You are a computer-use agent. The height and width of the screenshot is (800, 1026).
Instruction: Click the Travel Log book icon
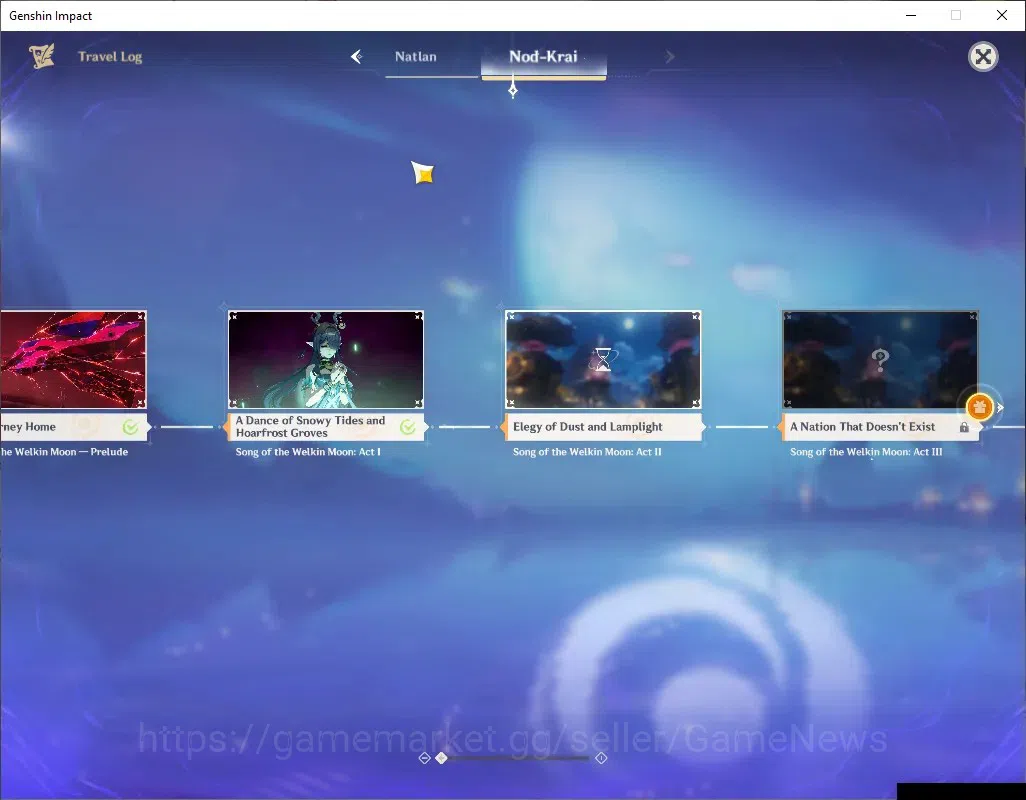point(42,56)
